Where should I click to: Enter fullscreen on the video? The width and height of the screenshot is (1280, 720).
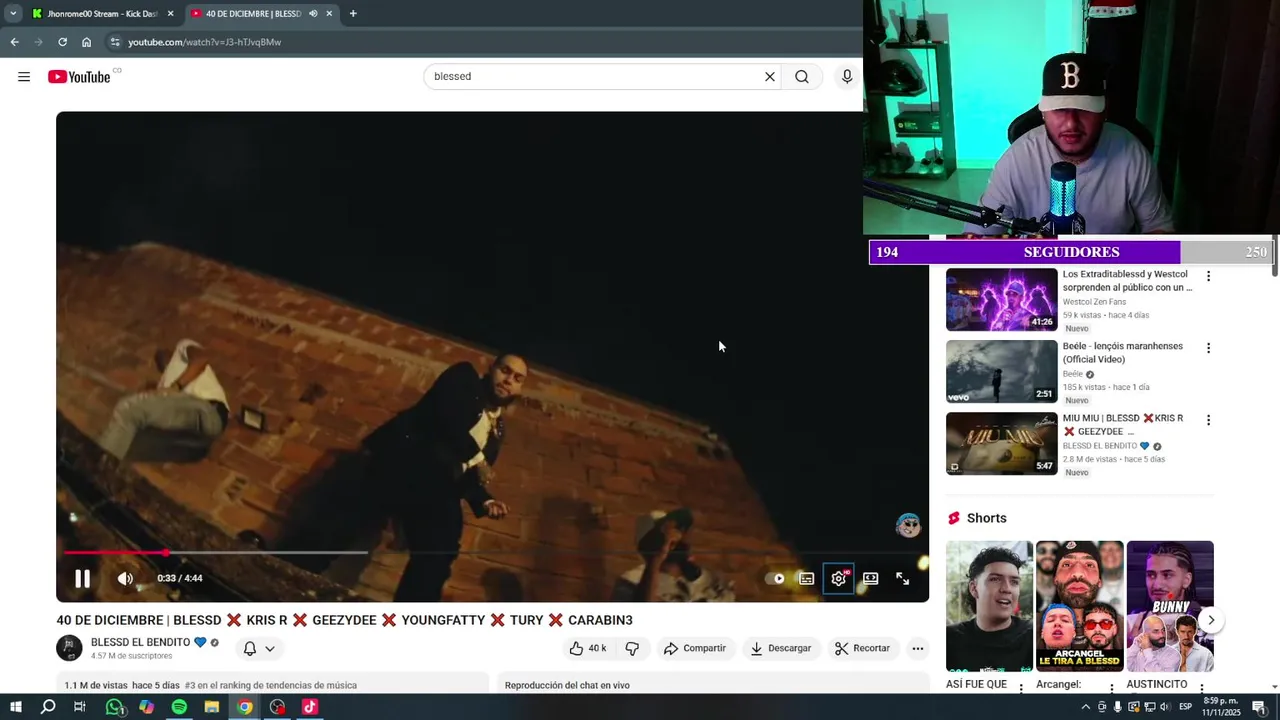pyautogui.click(x=902, y=578)
